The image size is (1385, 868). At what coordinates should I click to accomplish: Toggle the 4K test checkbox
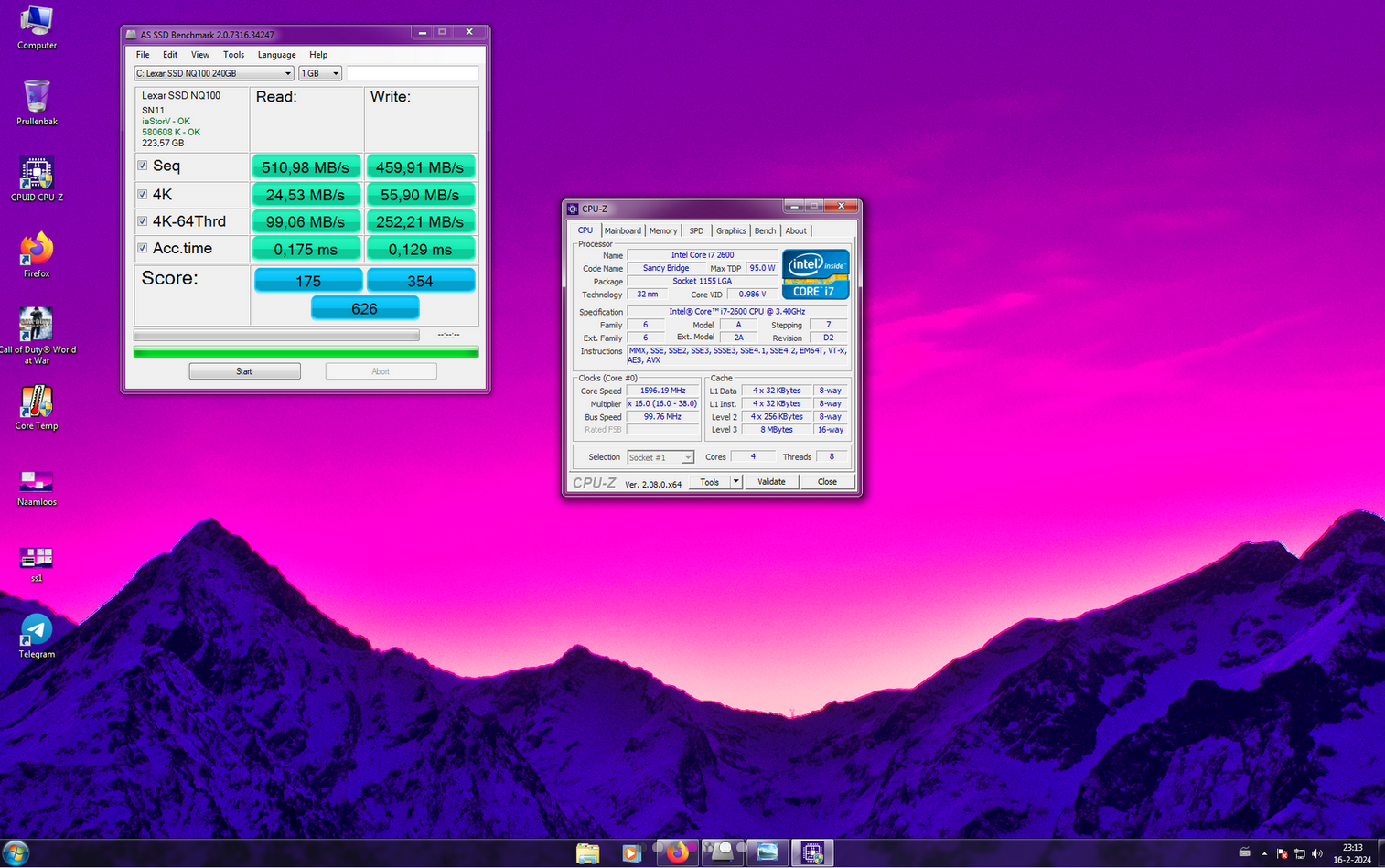pyautogui.click(x=143, y=194)
